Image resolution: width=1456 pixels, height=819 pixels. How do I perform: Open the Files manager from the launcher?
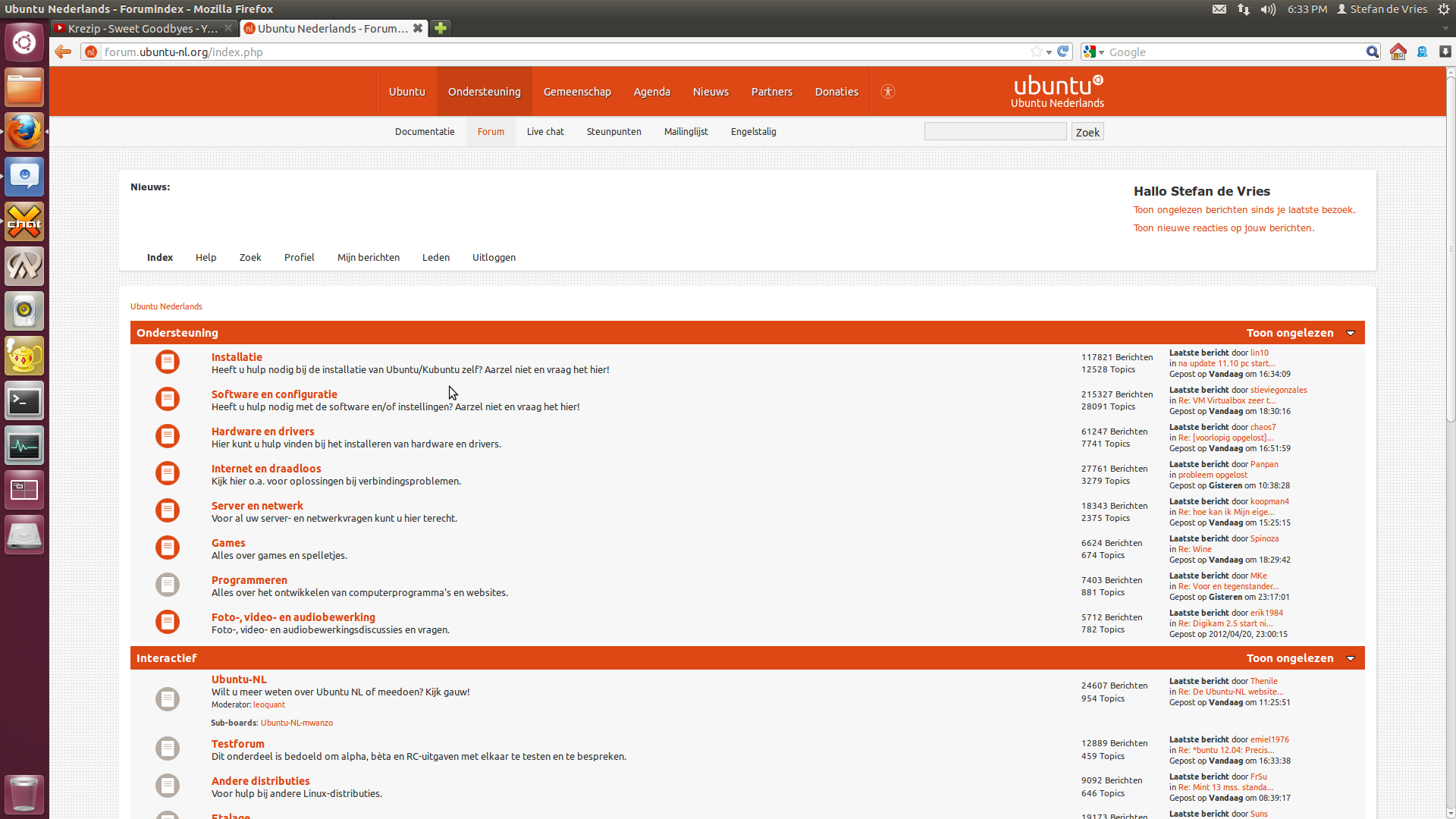pyautogui.click(x=24, y=87)
